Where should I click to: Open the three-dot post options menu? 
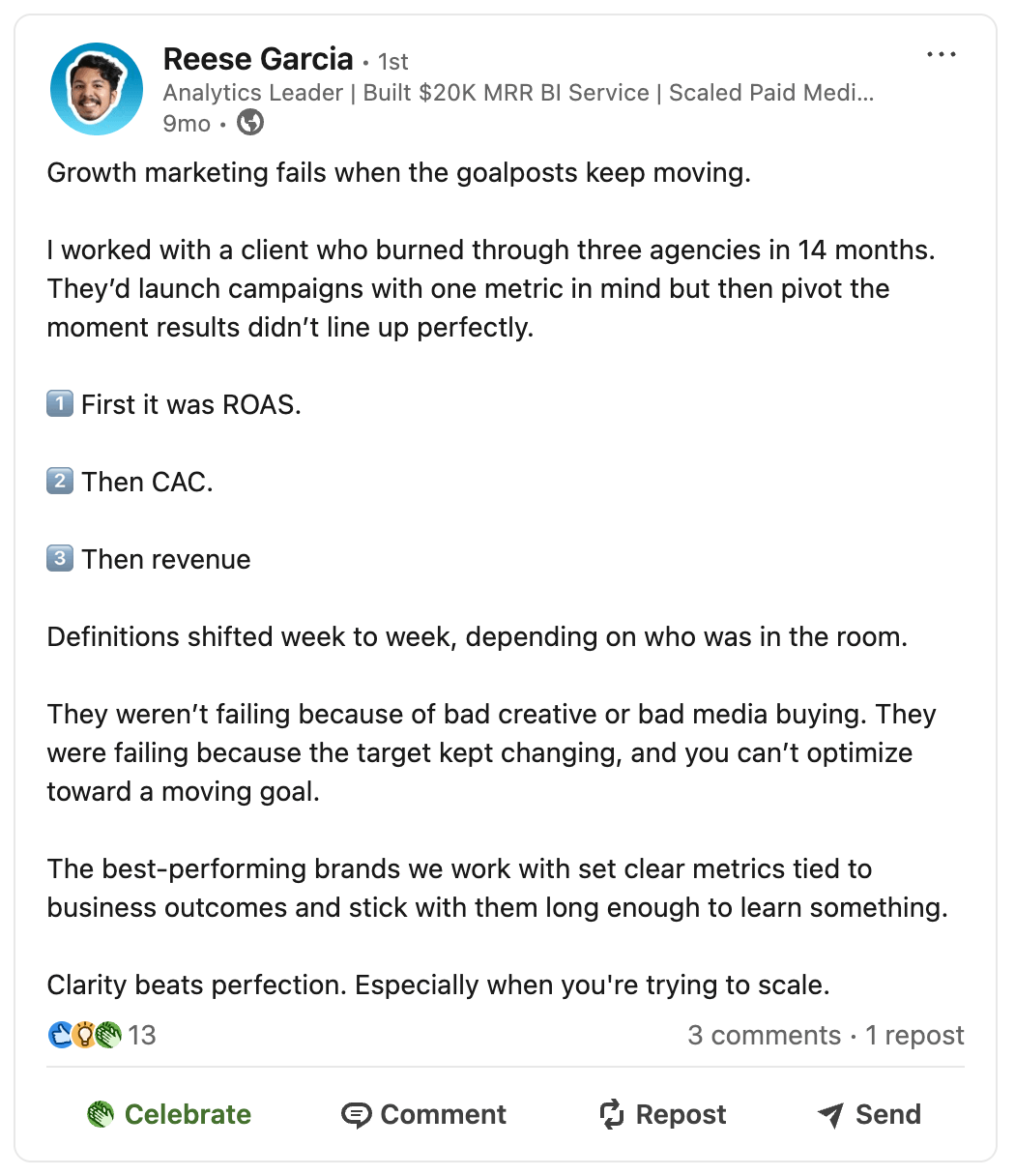pyautogui.click(x=942, y=55)
